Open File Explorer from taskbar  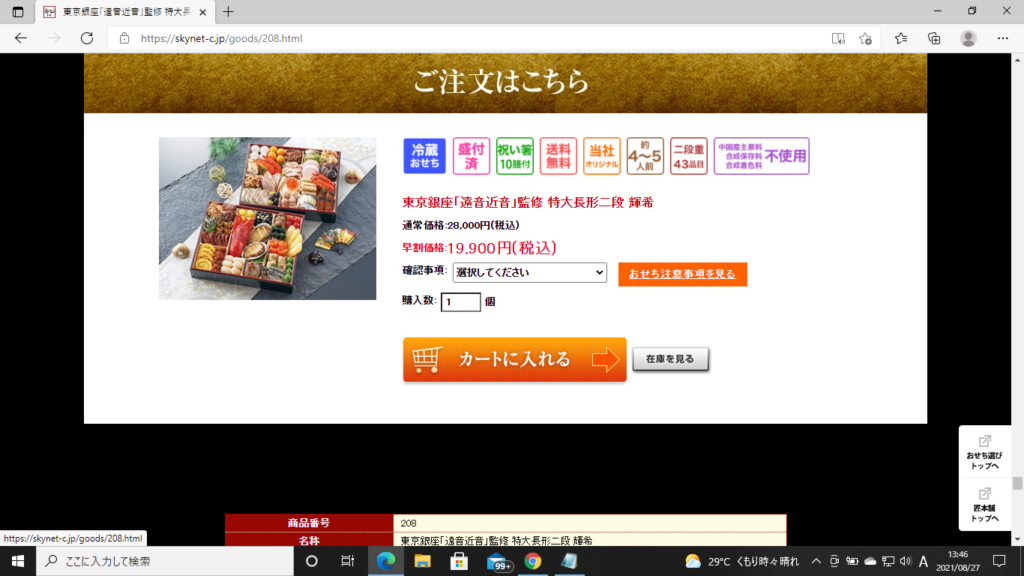(423, 561)
